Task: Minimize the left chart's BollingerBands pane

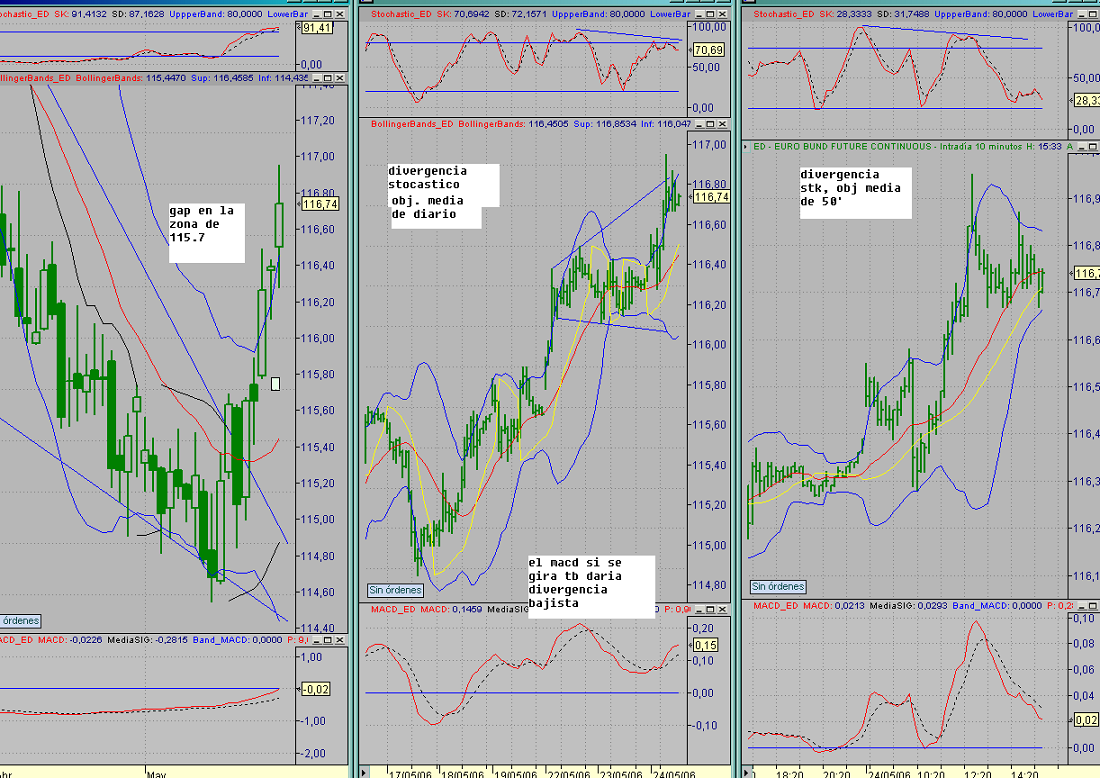Action: [317, 78]
